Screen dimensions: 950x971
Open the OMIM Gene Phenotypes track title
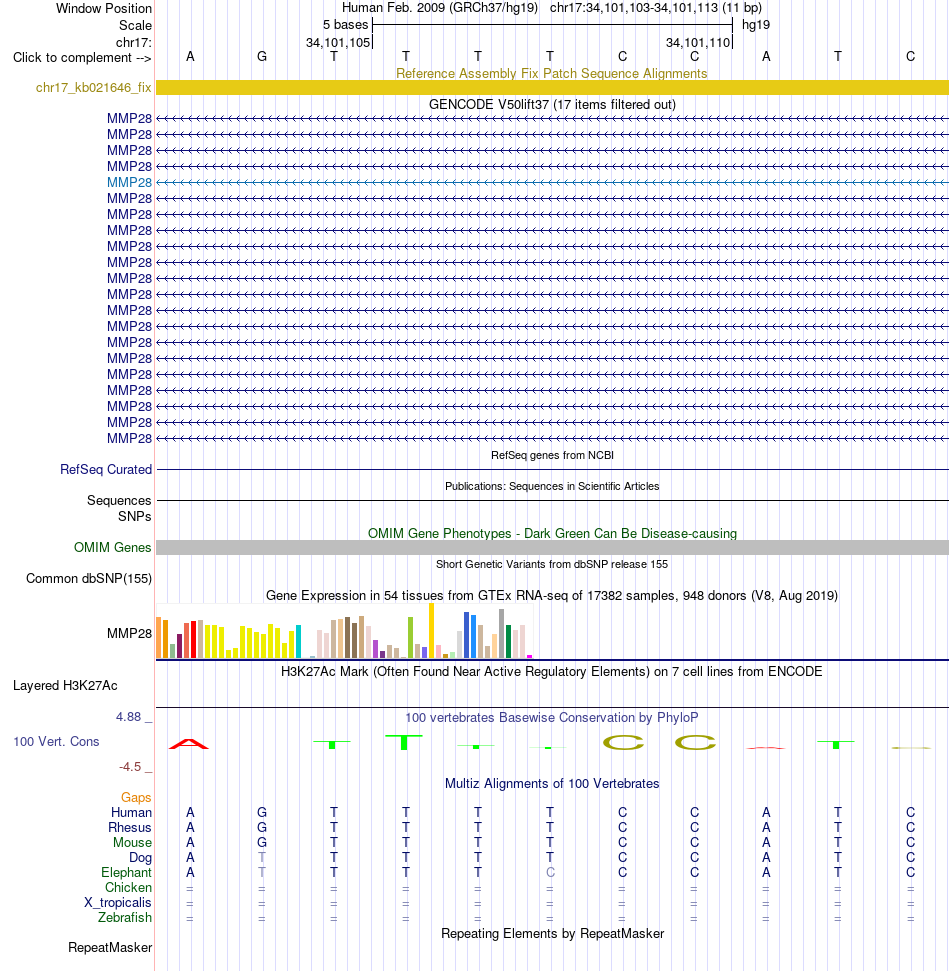552,533
